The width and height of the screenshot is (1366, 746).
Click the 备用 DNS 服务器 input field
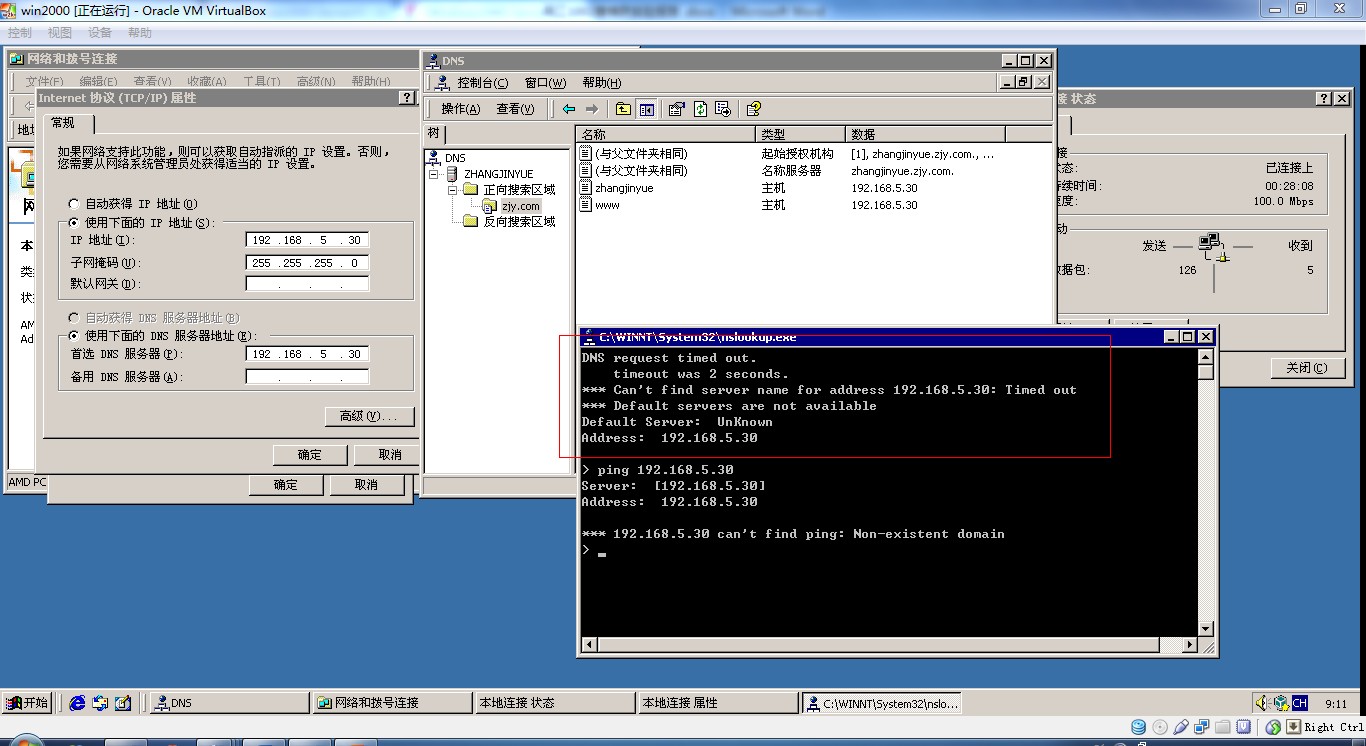307,377
